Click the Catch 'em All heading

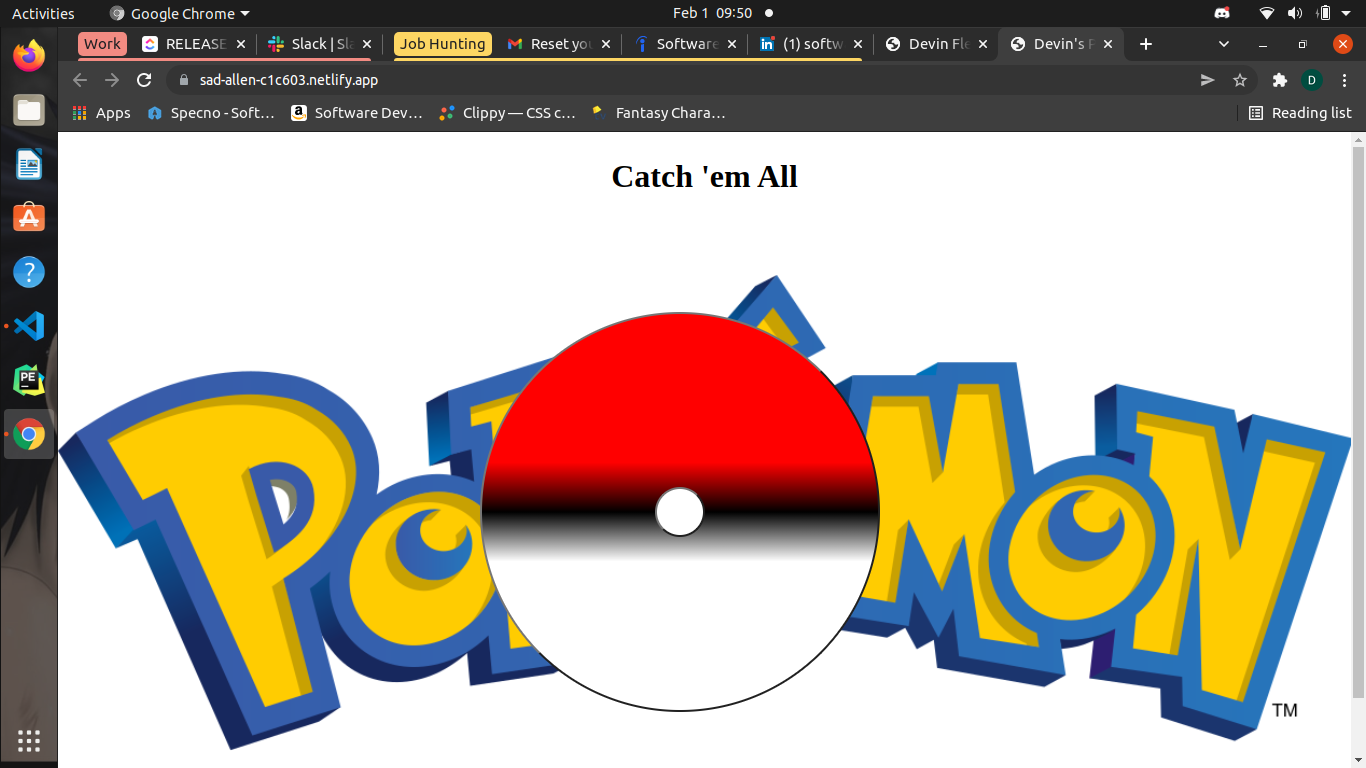tap(704, 176)
